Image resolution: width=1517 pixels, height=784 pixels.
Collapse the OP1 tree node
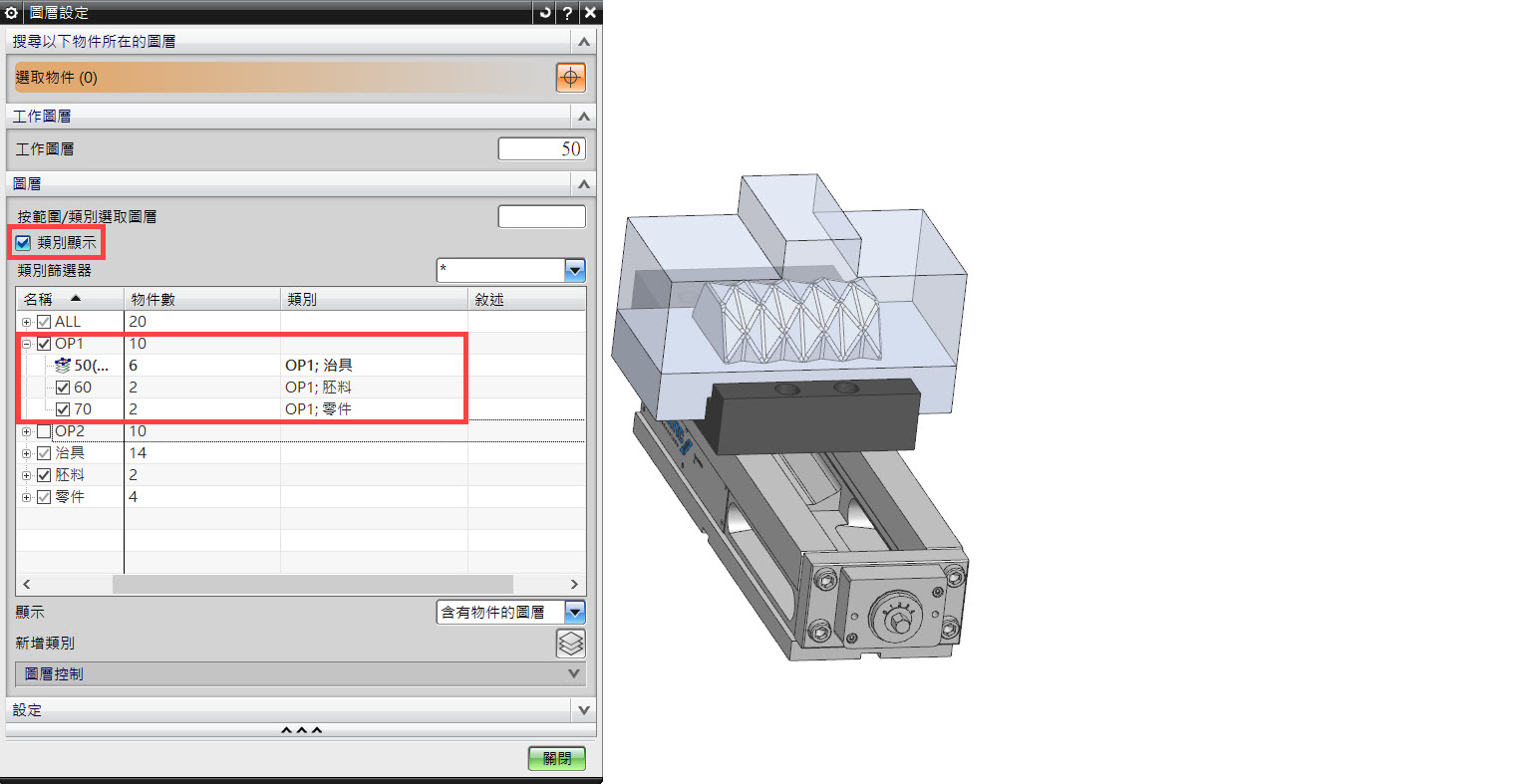[x=27, y=344]
